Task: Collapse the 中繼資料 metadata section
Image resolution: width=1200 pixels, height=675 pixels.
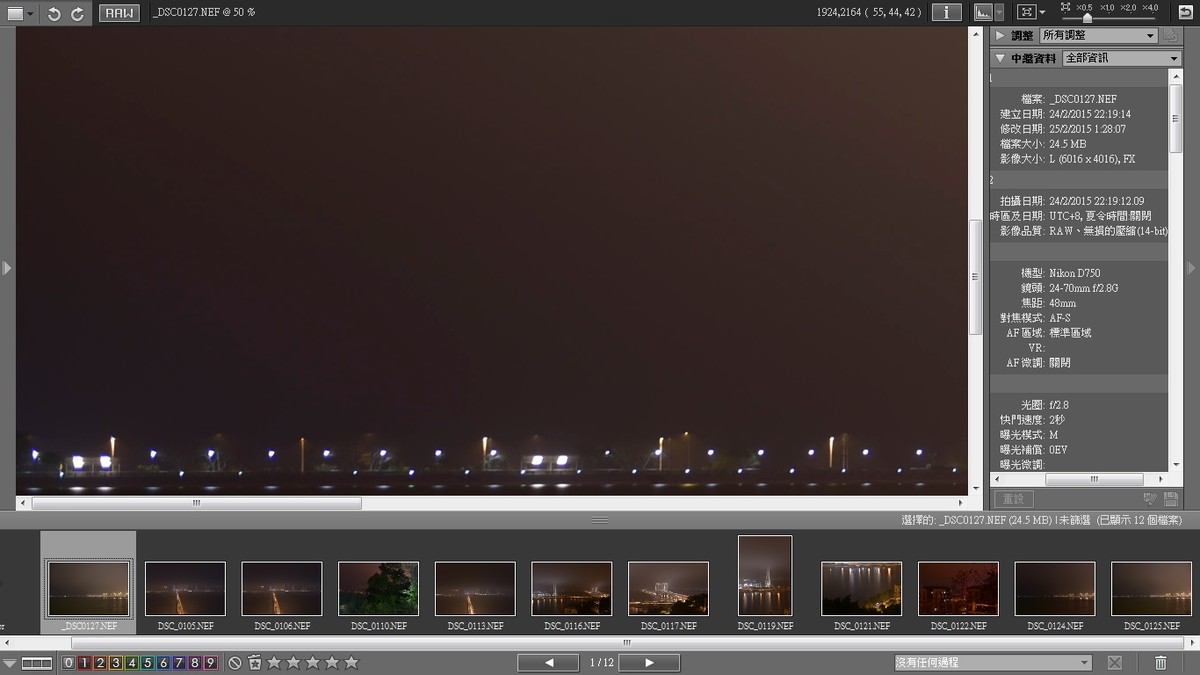Action: pos(1000,58)
